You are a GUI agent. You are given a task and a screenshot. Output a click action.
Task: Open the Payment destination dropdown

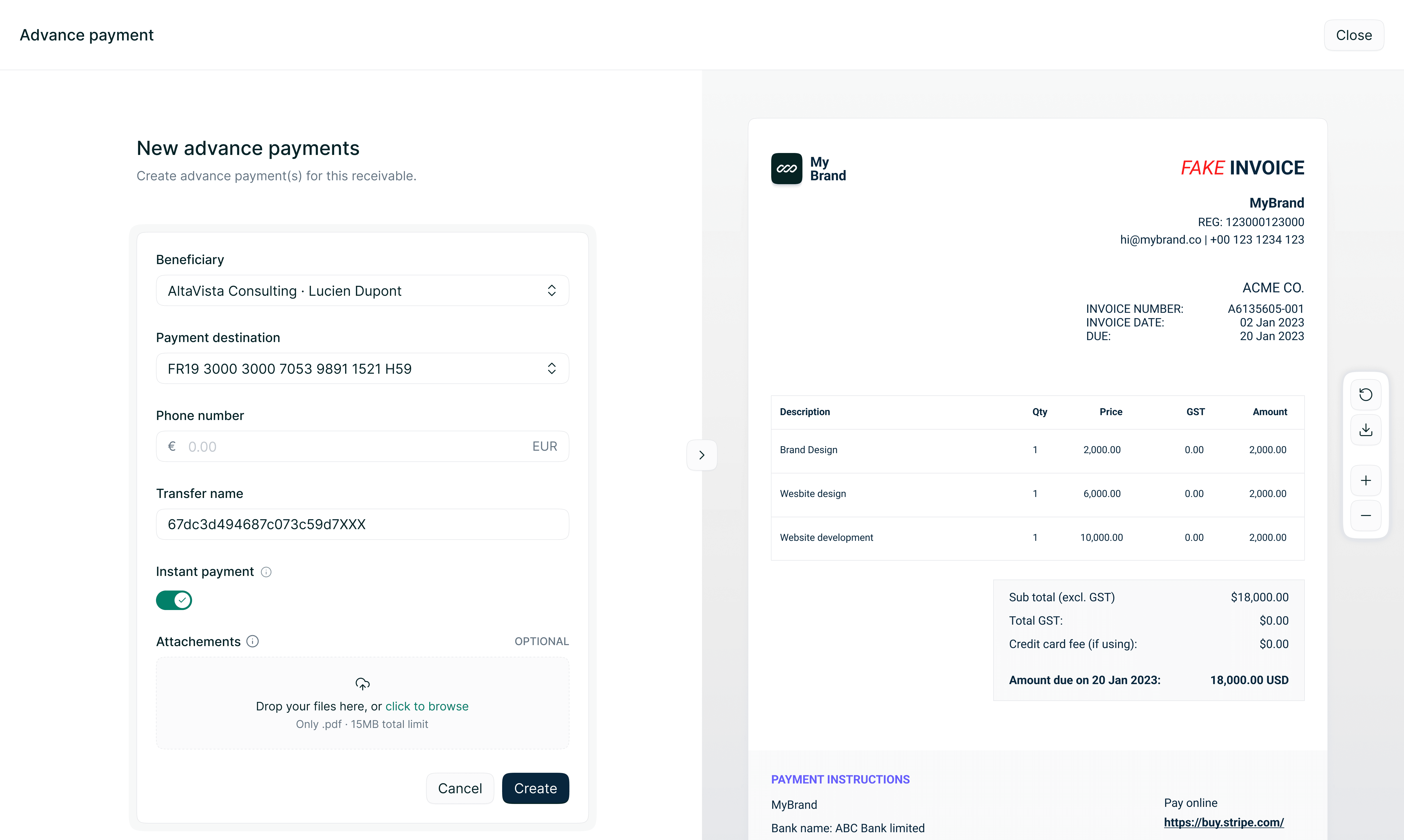click(x=362, y=369)
